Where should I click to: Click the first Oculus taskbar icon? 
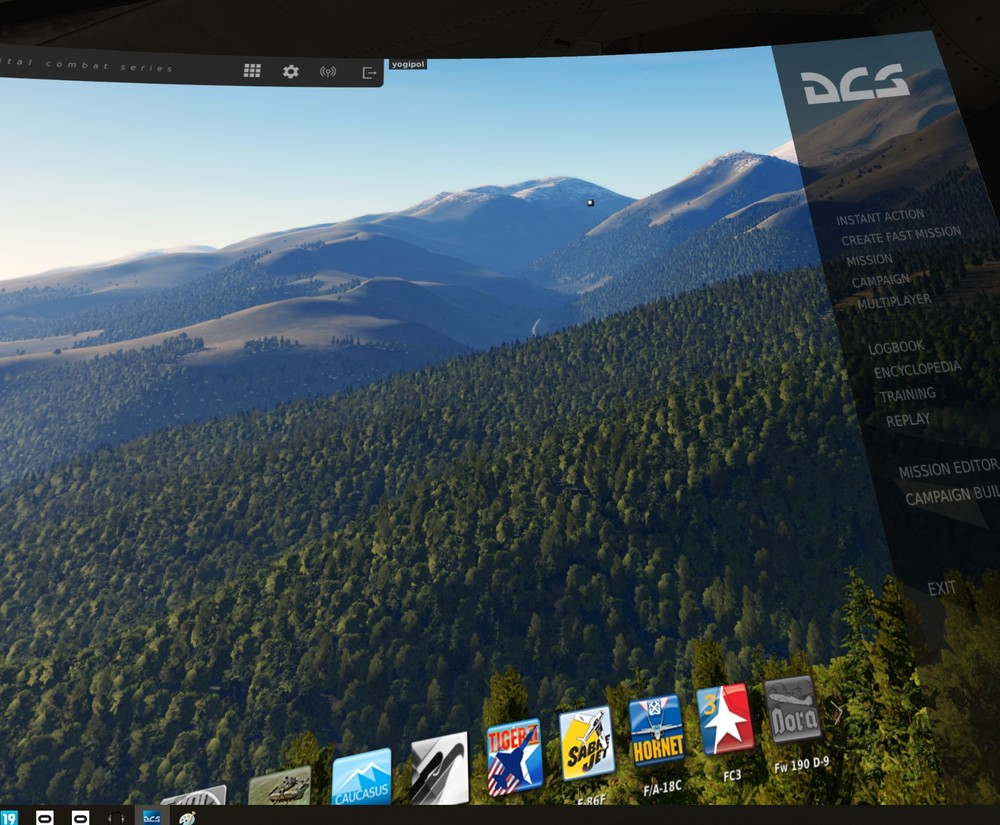tap(44, 817)
